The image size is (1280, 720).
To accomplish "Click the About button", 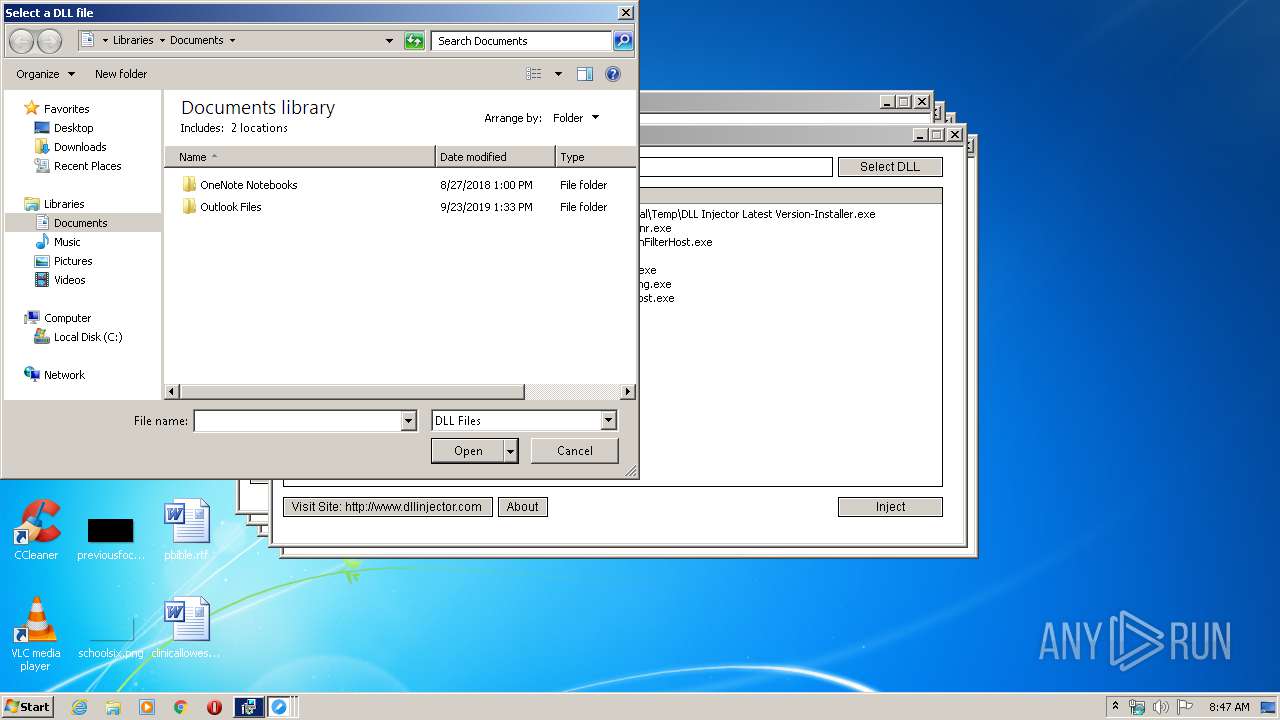I will tap(522, 507).
